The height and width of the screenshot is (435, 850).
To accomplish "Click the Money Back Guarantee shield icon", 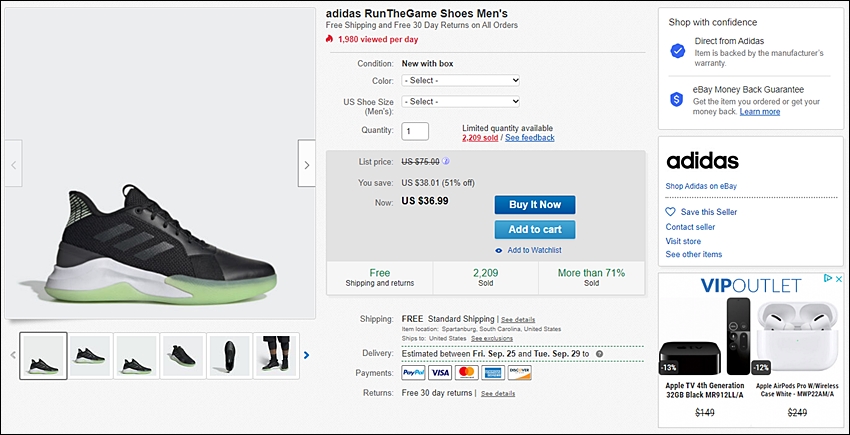I will [x=677, y=99].
